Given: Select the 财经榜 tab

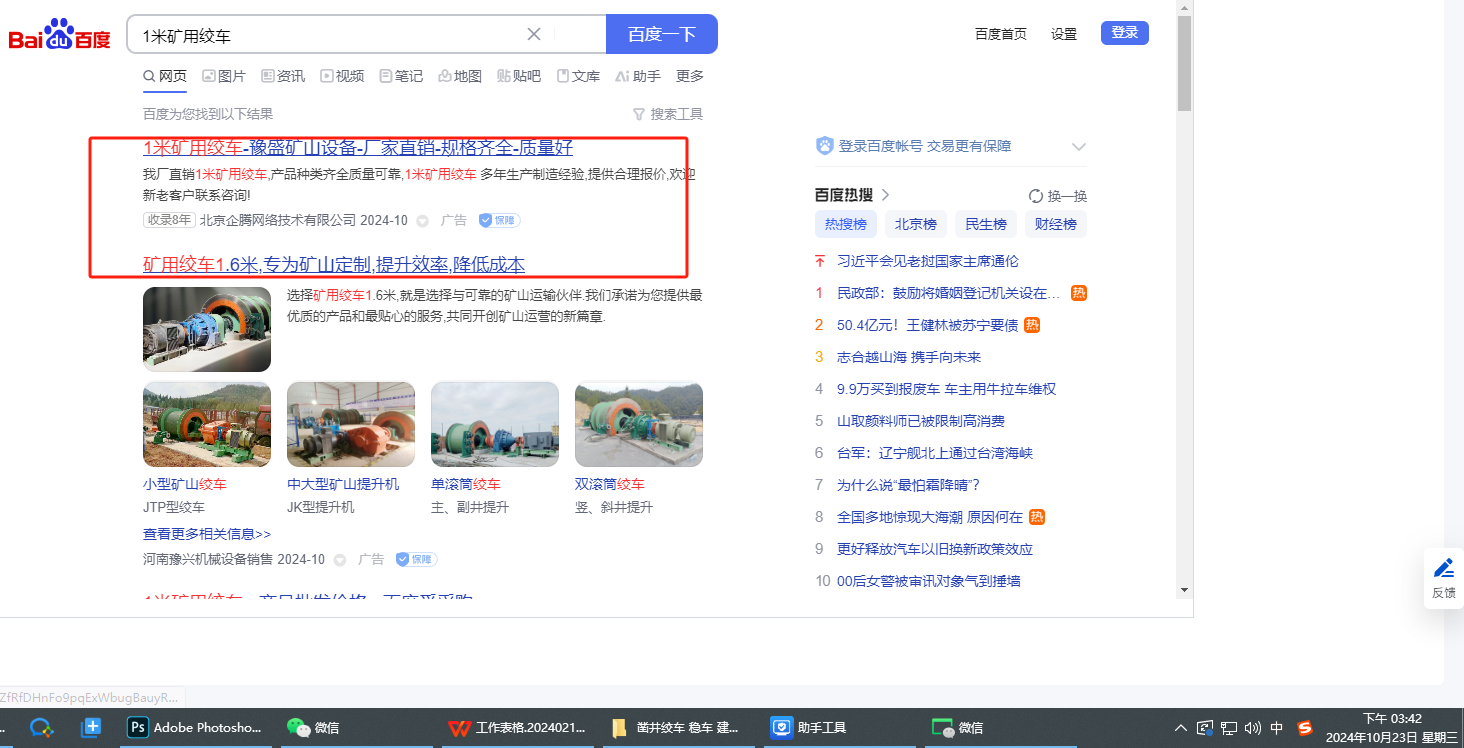Looking at the screenshot, I should pos(1056,224).
